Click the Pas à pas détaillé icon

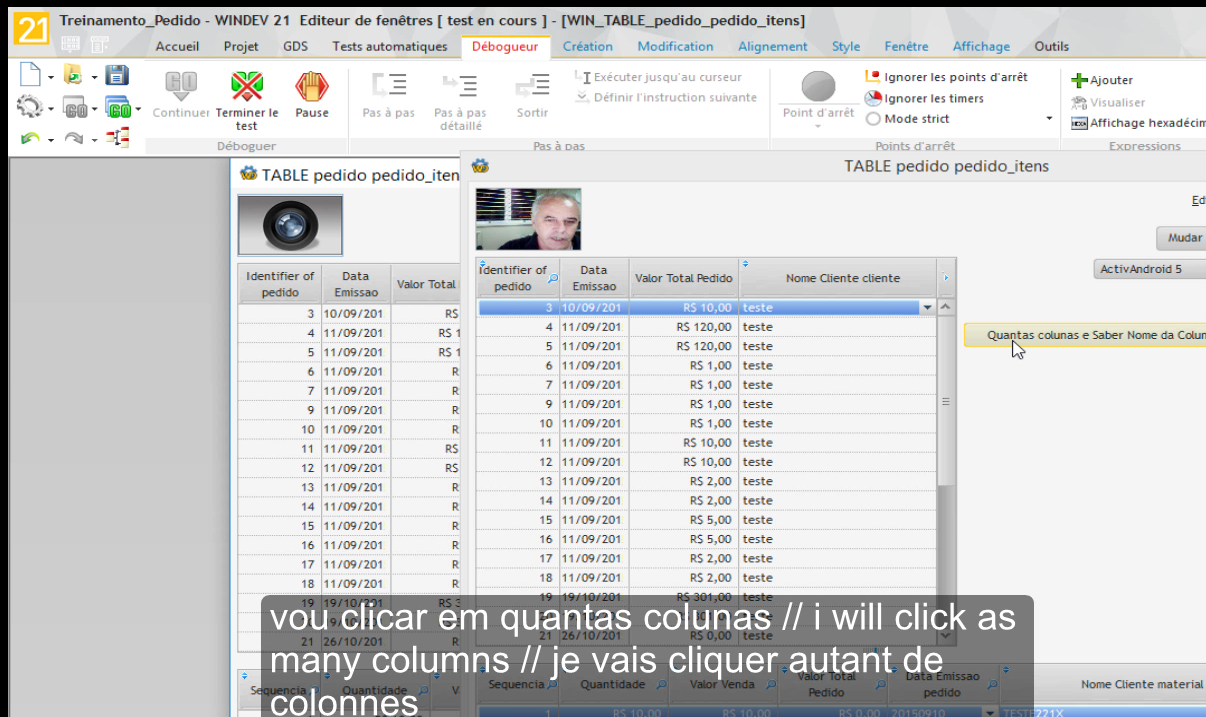click(x=460, y=86)
